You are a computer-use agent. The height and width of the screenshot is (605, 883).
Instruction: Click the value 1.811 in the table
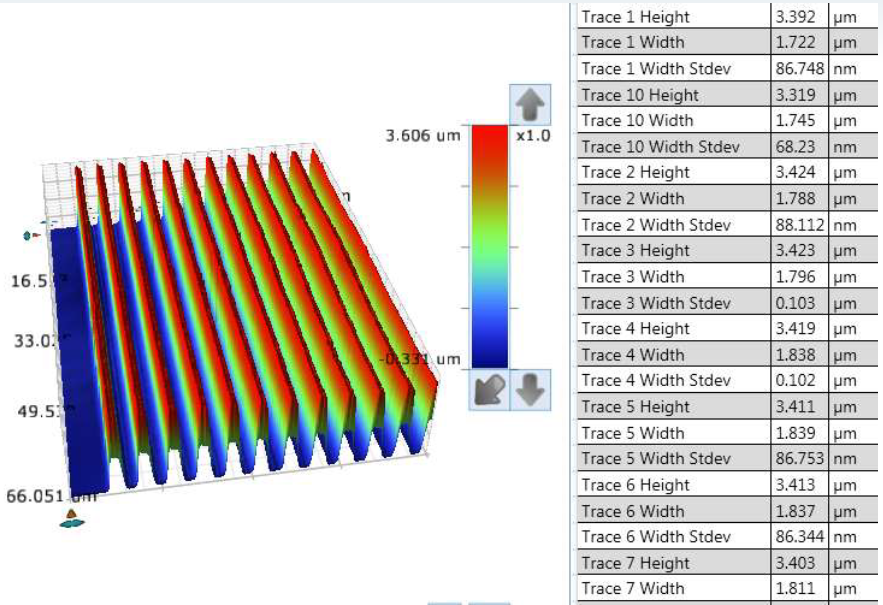click(795, 589)
